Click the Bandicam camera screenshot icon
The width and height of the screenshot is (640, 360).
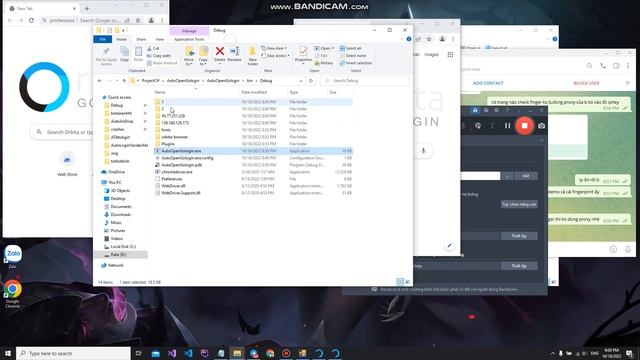point(541,126)
